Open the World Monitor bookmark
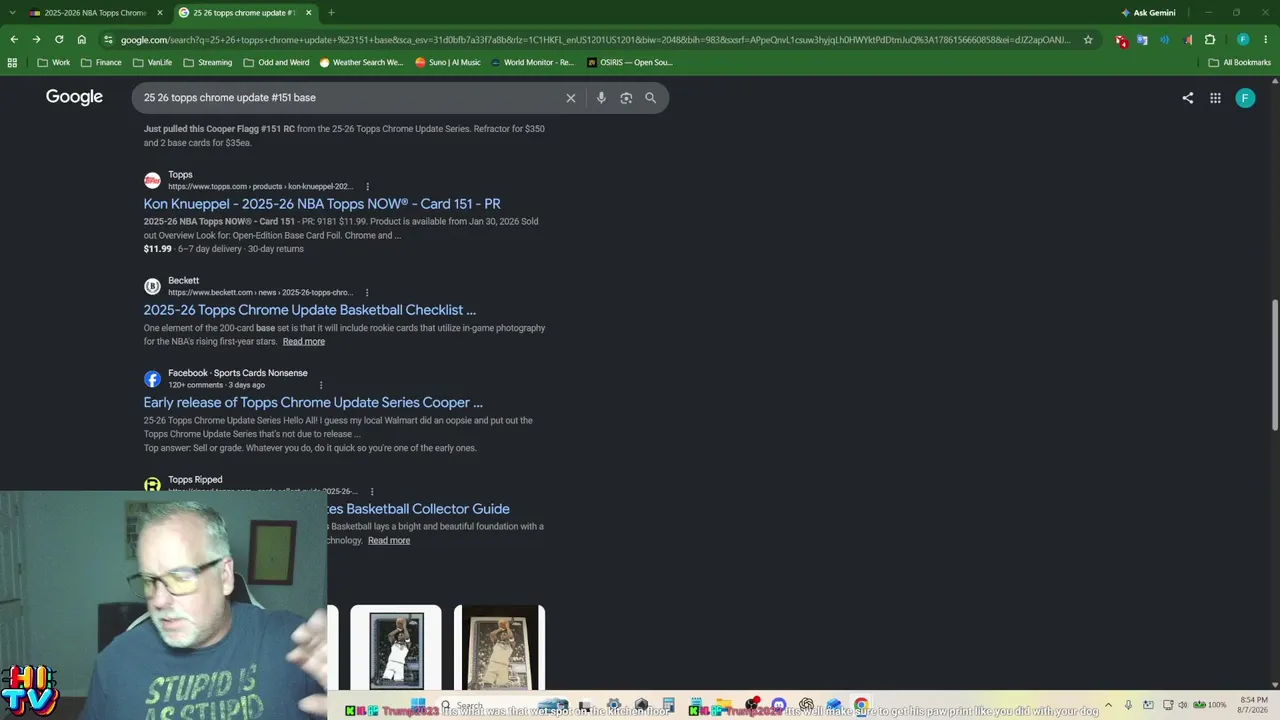1280x720 pixels. click(531, 62)
